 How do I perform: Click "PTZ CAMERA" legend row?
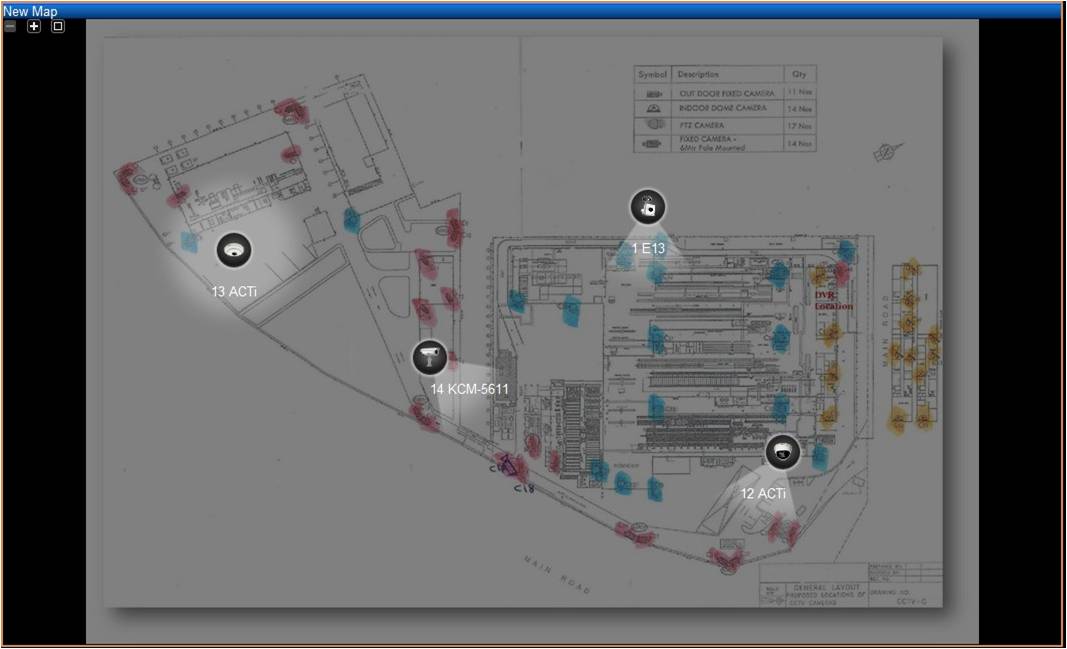coord(725,125)
